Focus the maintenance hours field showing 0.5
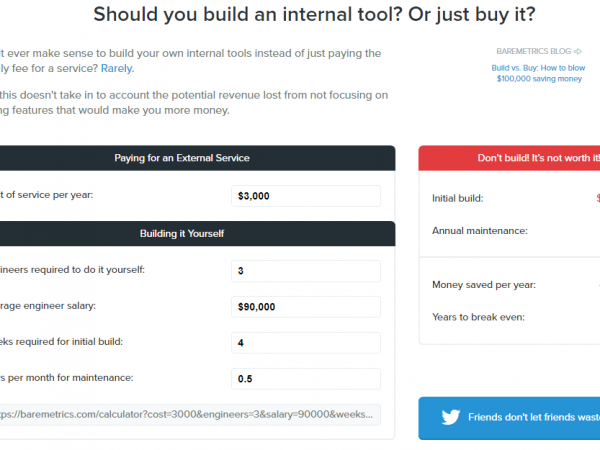This screenshot has height=450, width=600. (305, 379)
